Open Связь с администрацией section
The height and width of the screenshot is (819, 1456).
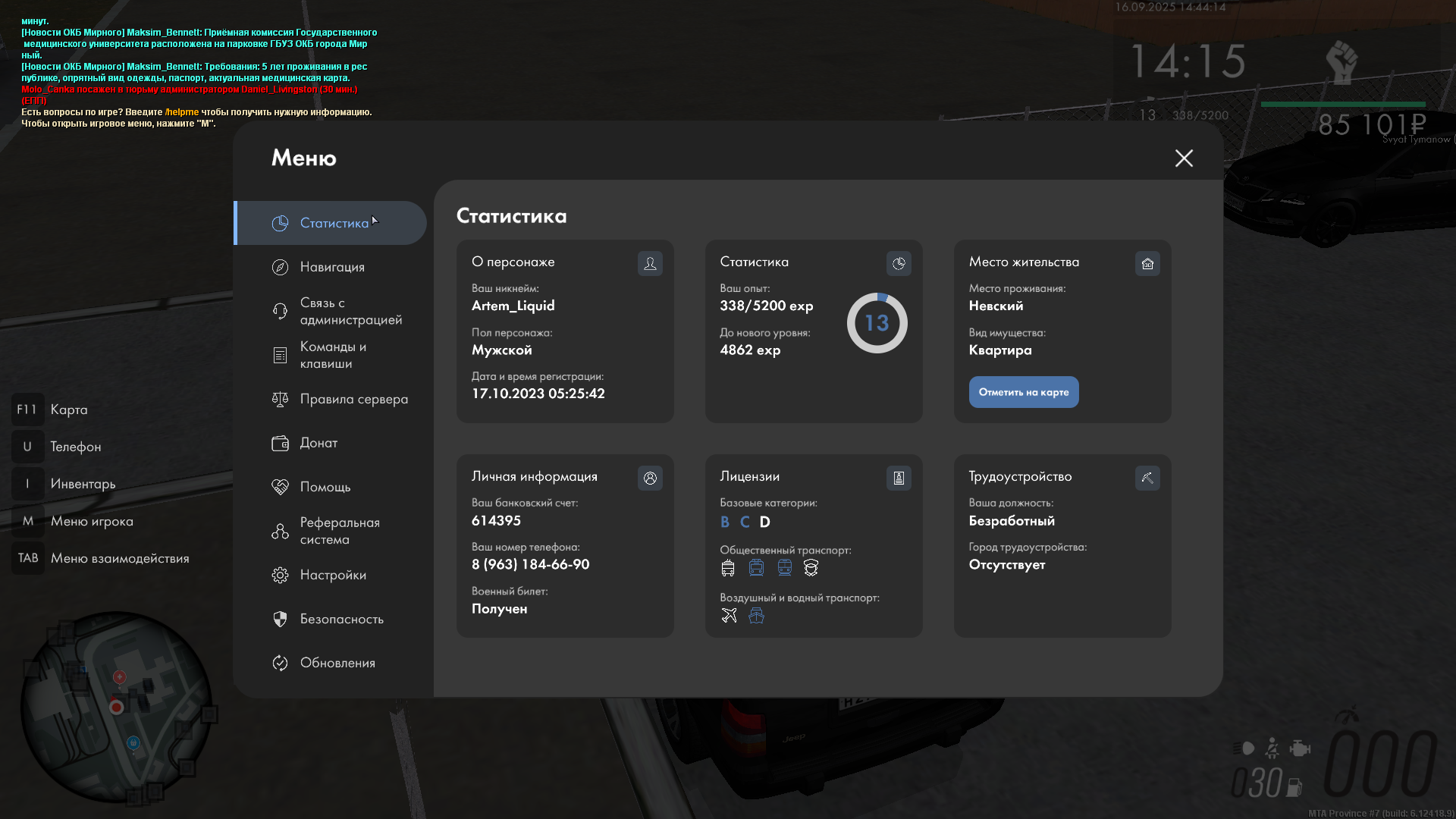(x=350, y=311)
